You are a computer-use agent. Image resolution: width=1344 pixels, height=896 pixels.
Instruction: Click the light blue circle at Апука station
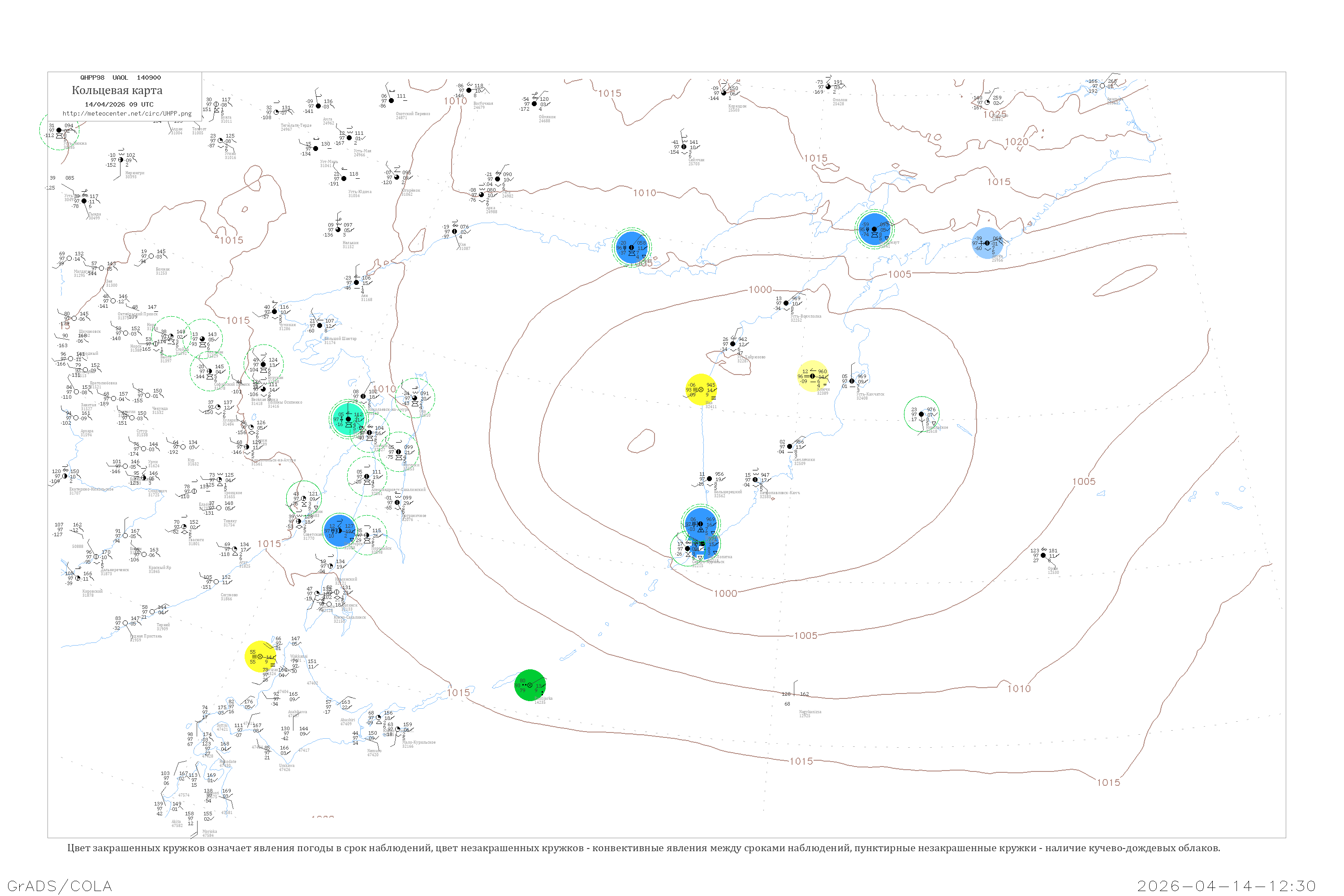point(987,243)
